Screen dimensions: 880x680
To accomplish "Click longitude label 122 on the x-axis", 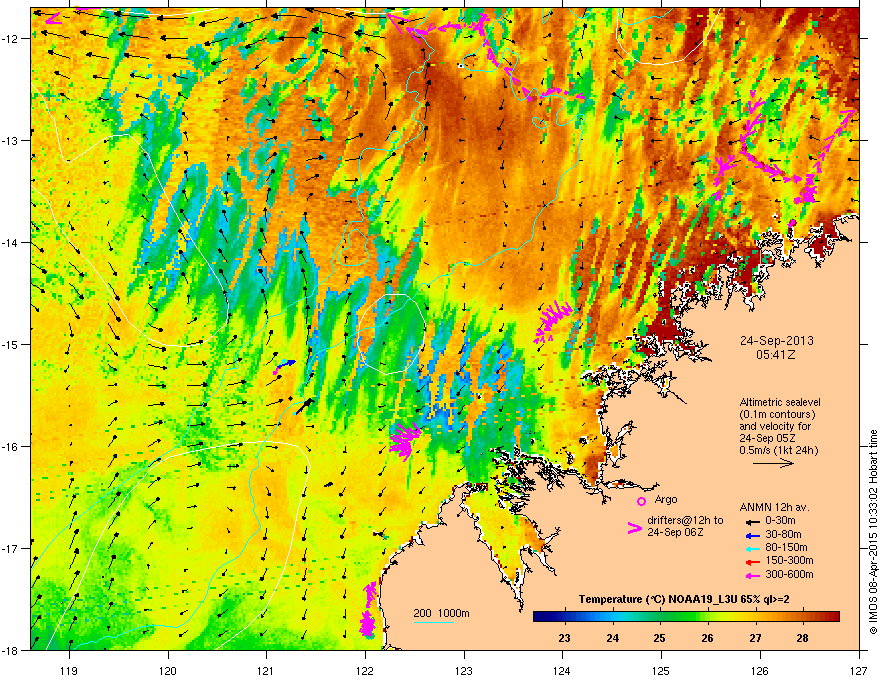I will click(365, 670).
